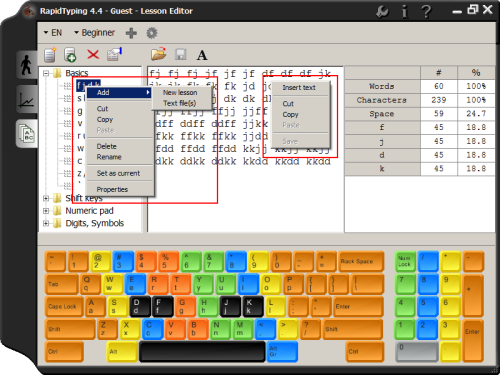Viewport: 500px width, 375px height.
Task: Open the Beginner course dropdown
Action: point(94,33)
